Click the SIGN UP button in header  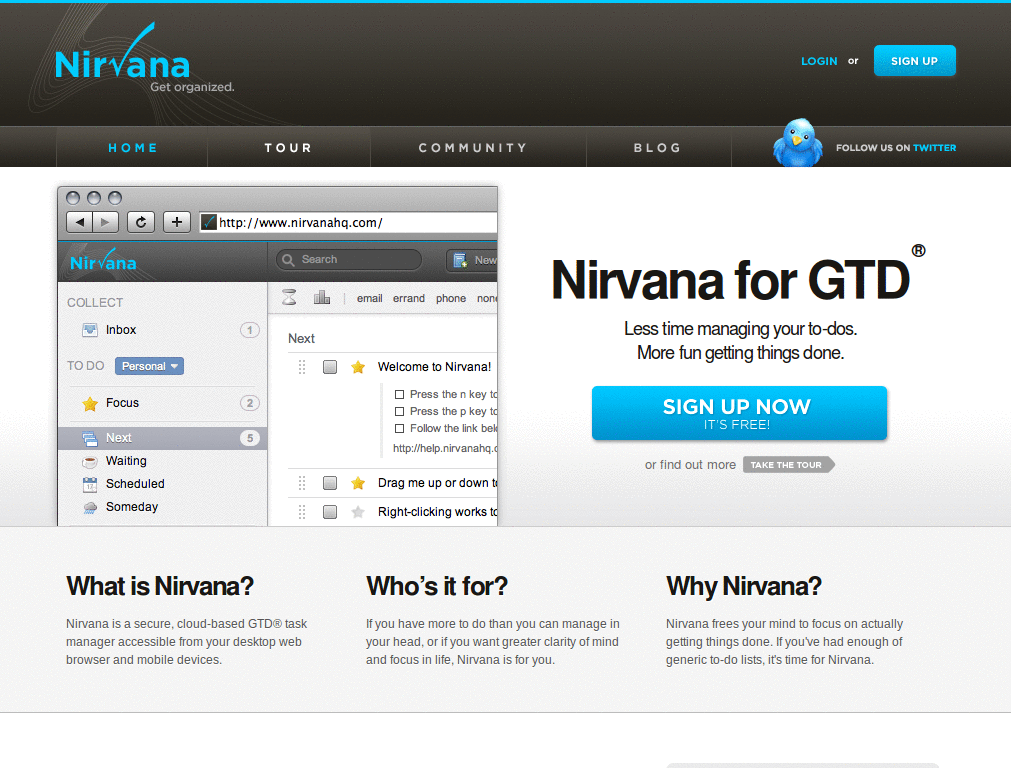click(914, 61)
